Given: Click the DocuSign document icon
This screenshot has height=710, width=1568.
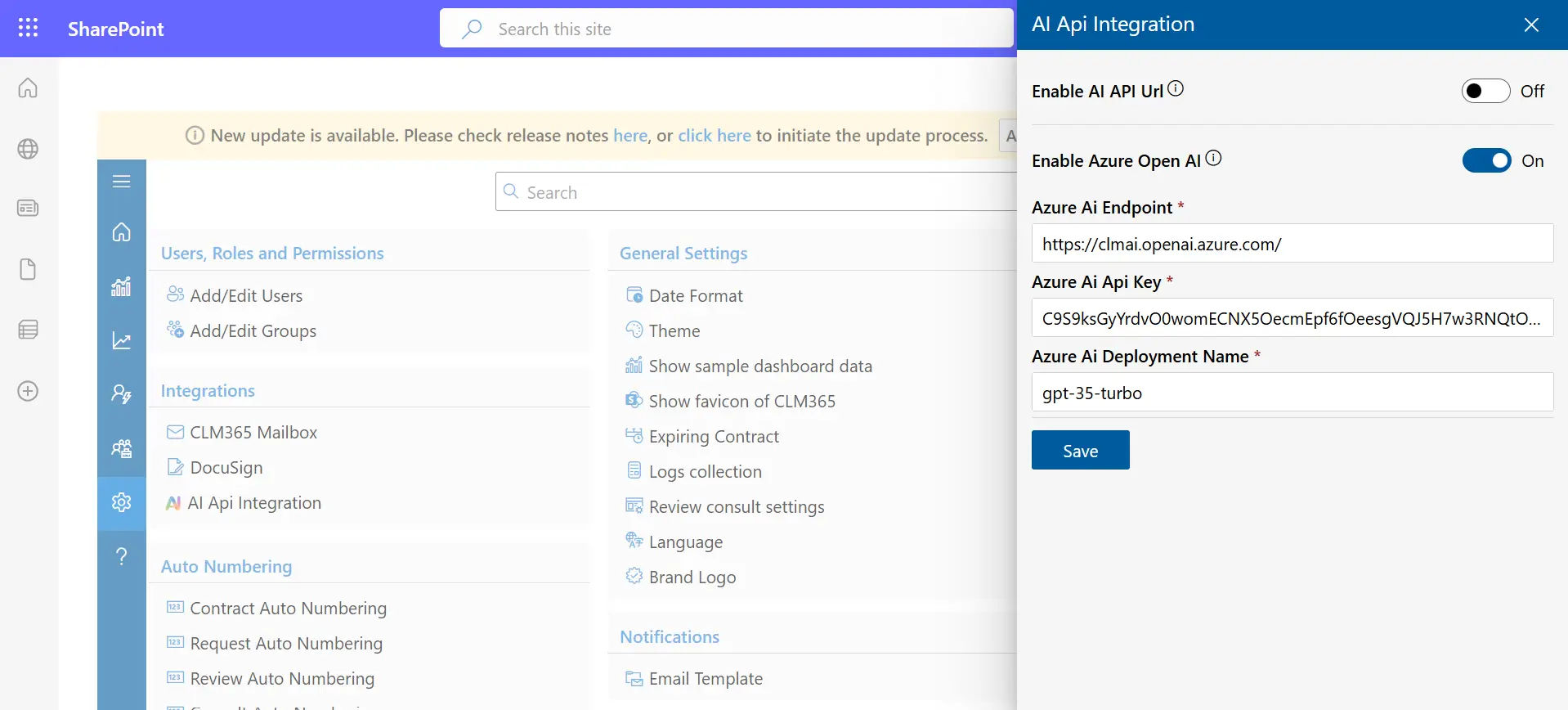Looking at the screenshot, I should pyautogui.click(x=175, y=467).
